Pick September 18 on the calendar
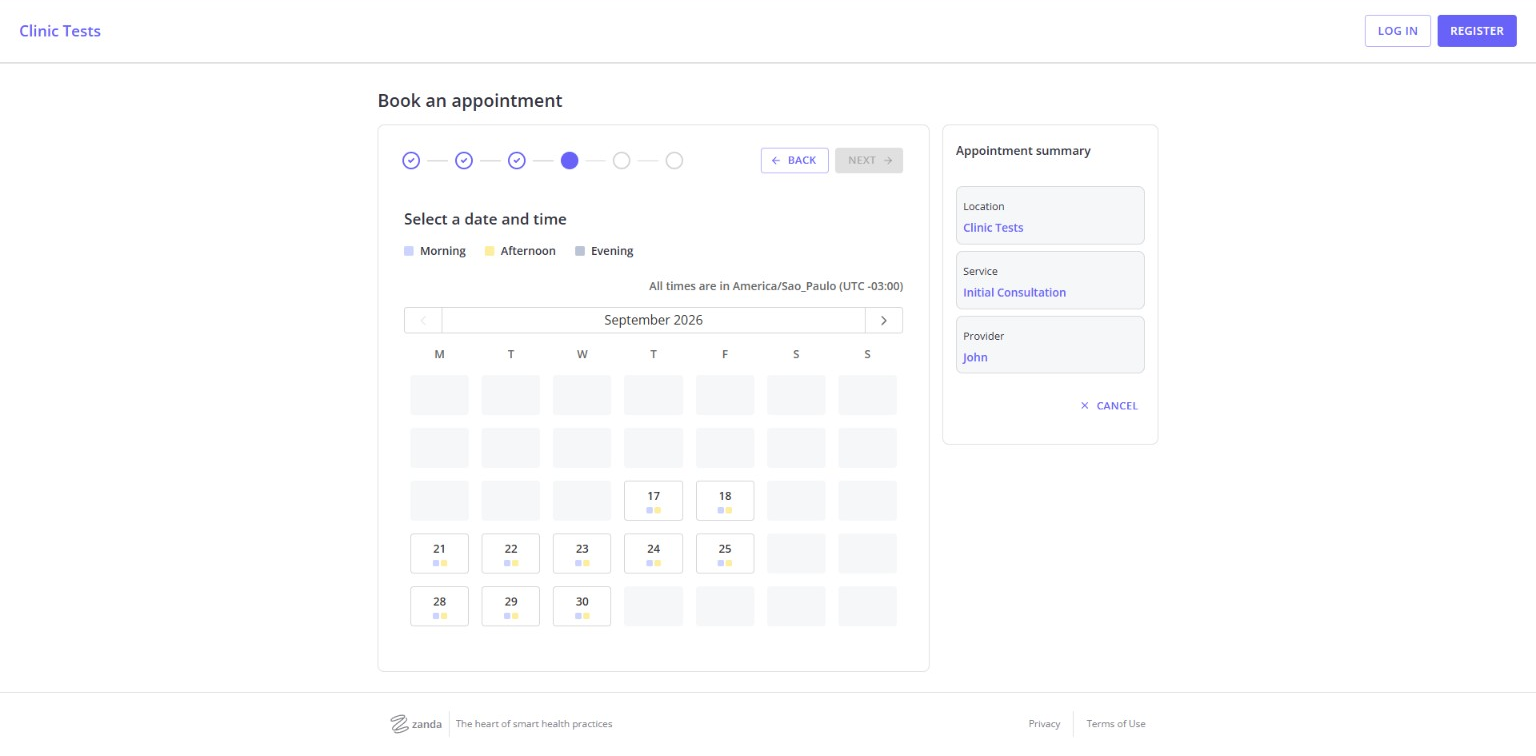The image size is (1536, 756). [x=725, y=501]
